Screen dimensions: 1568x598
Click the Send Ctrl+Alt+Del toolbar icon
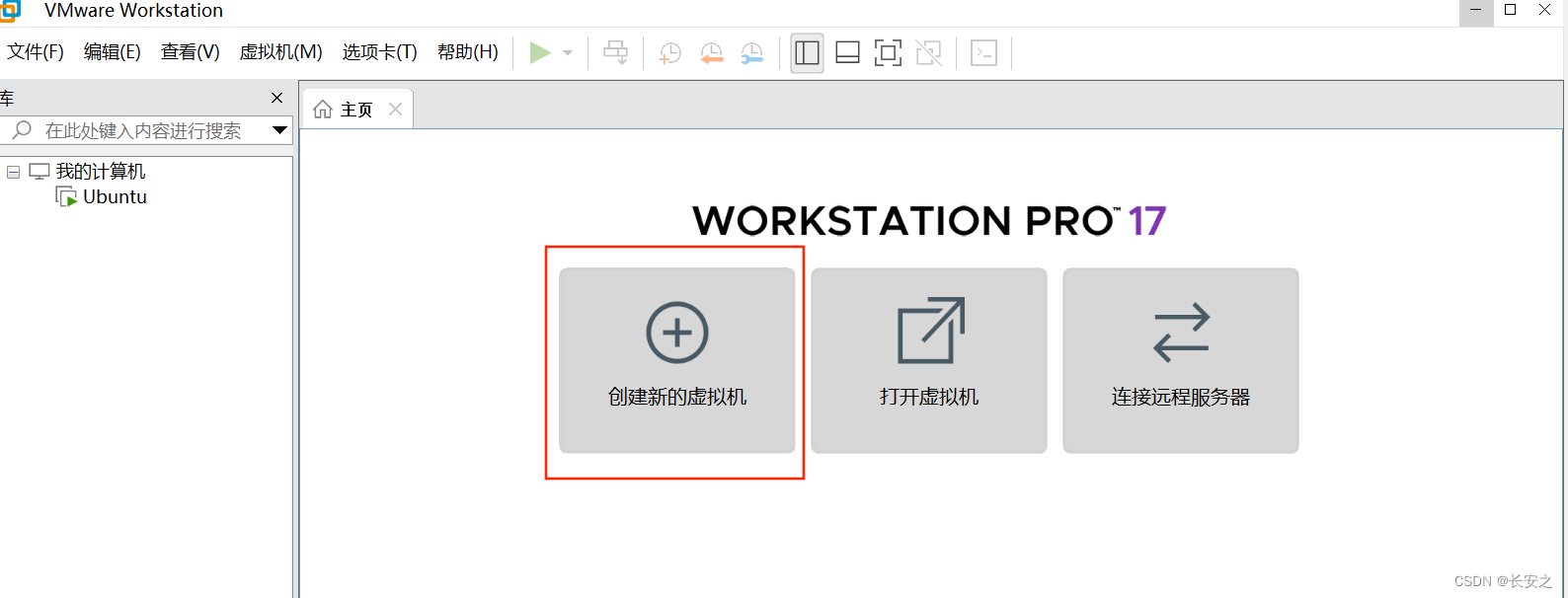[615, 52]
